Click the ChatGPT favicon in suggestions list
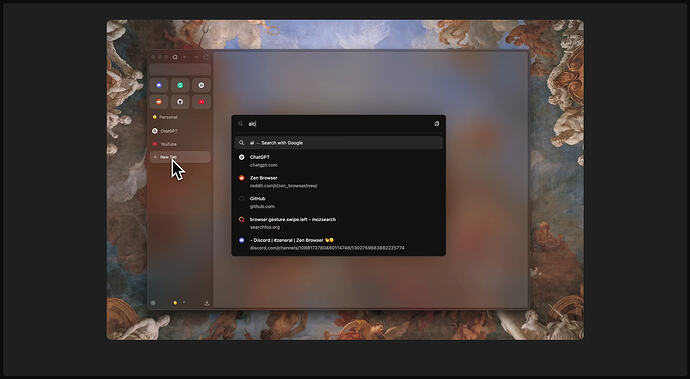The image size is (690, 379). pyautogui.click(x=242, y=157)
